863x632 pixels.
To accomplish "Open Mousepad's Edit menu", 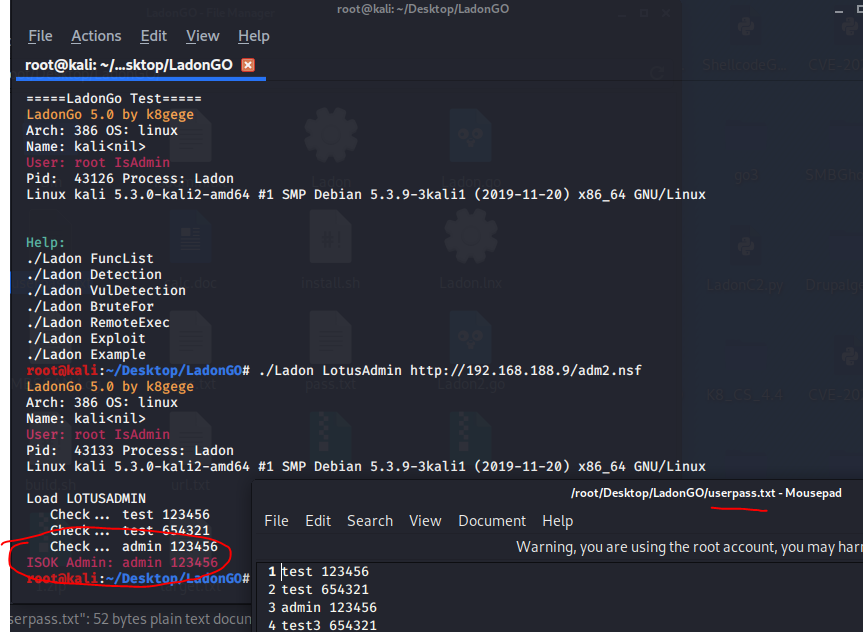I will [318, 521].
